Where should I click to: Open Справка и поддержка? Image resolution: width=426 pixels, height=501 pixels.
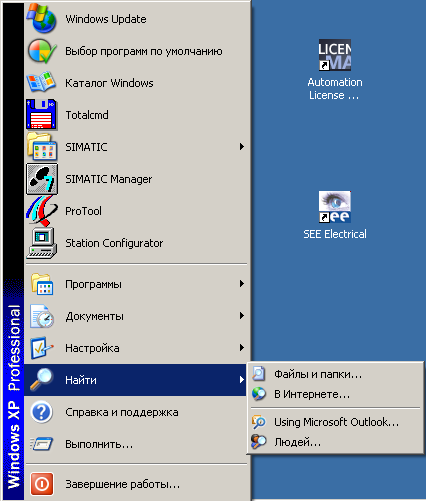(x=136, y=412)
